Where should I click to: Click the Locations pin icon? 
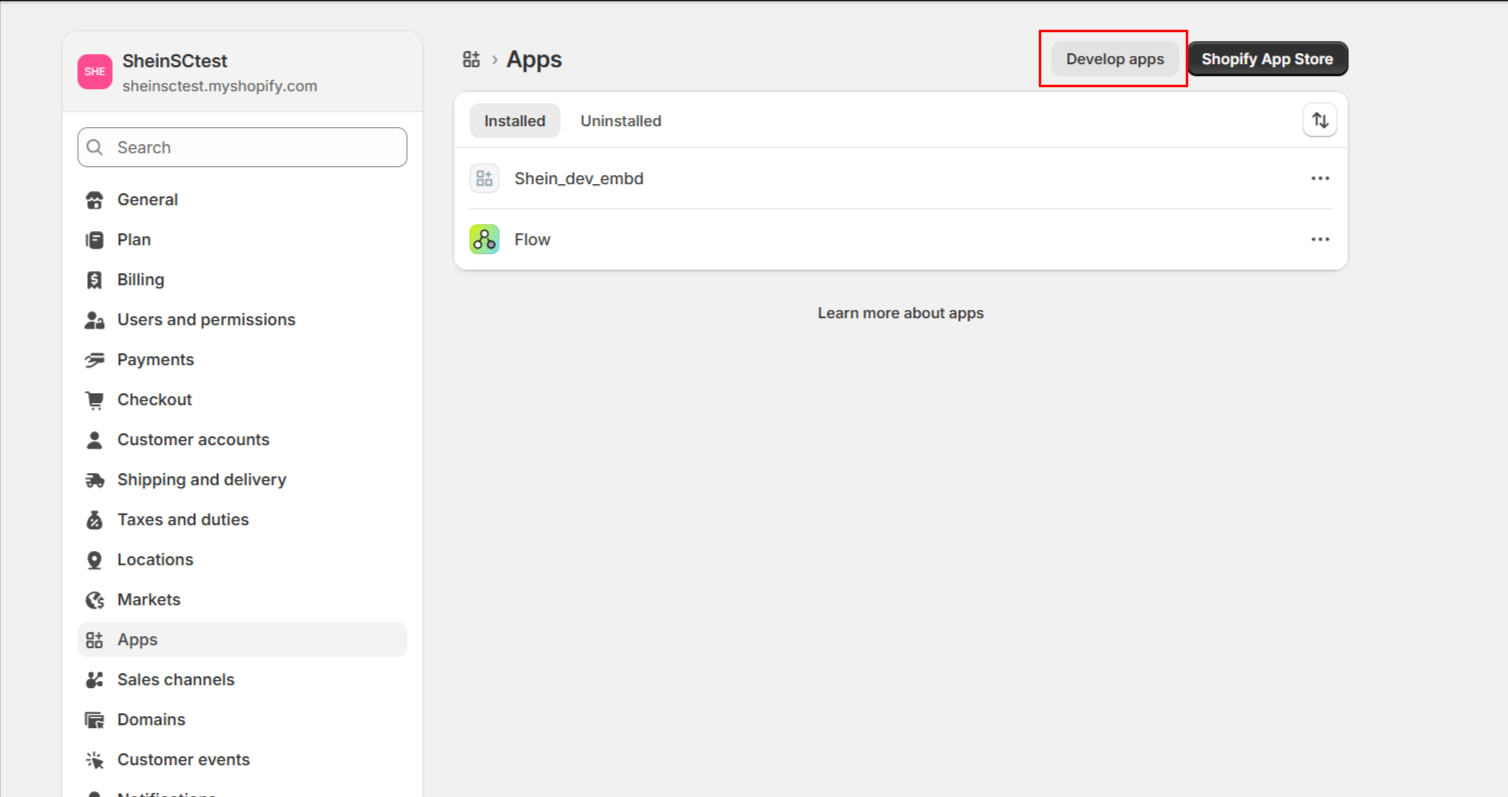click(x=95, y=560)
